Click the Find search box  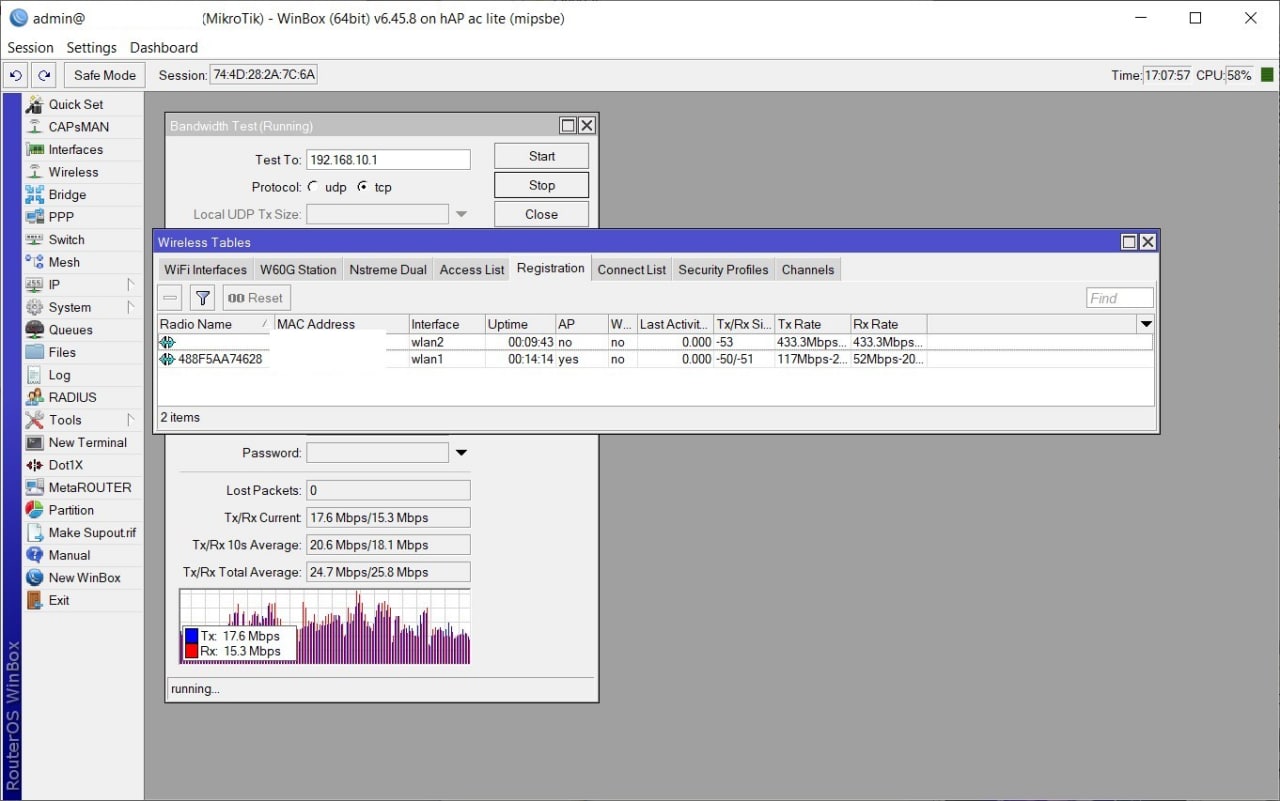[x=1120, y=298]
